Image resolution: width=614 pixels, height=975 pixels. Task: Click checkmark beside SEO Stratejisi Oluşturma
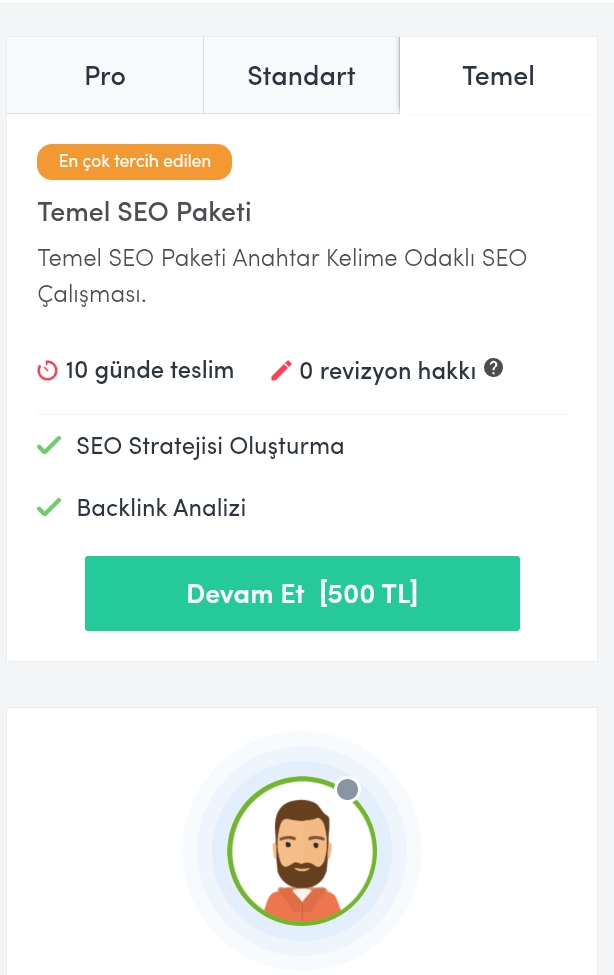[x=49, y=445]
